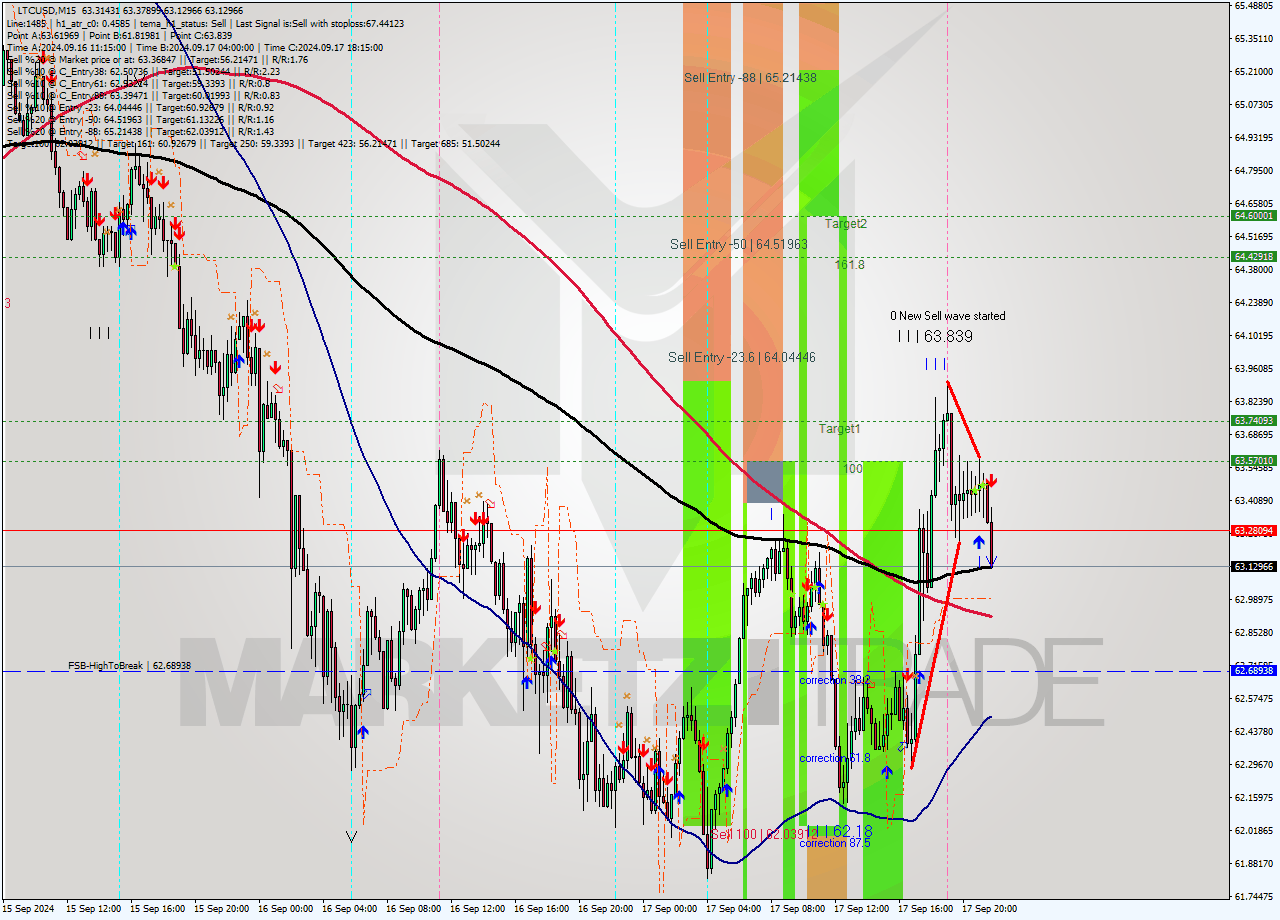
Task: Click the 61.74475 price axis value
Action: coord(1253,896)
